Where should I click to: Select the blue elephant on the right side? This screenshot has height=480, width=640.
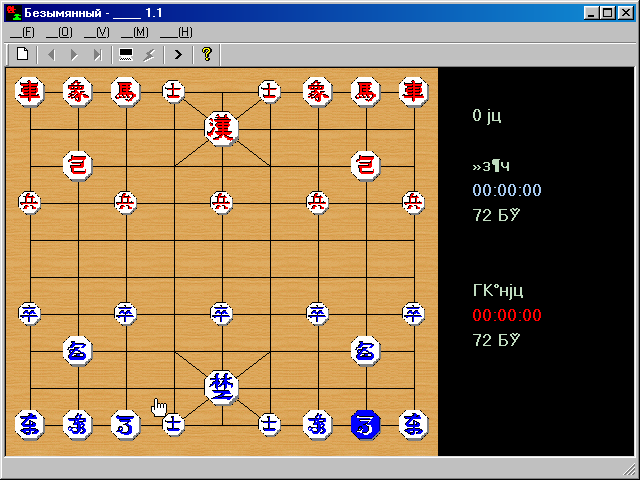318,425
